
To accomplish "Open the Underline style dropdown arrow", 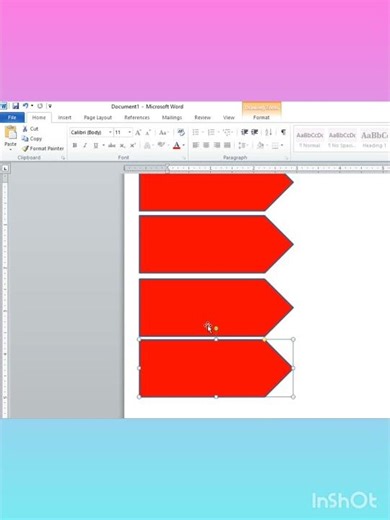I will 103,146.
